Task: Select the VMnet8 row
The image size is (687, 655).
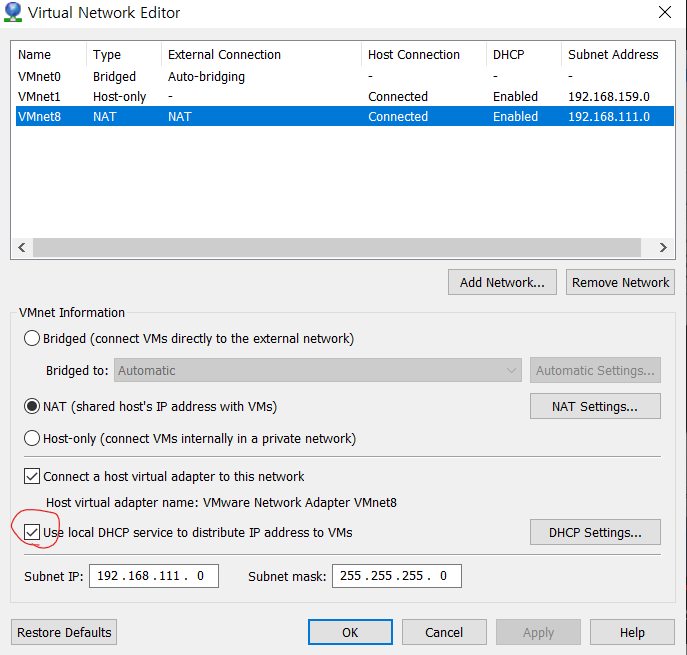Action: (x=345, y=117)
